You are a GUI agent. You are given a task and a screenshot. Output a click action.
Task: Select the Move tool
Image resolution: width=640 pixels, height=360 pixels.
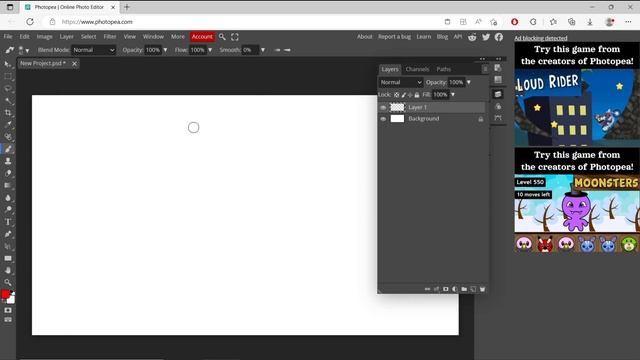8,64
